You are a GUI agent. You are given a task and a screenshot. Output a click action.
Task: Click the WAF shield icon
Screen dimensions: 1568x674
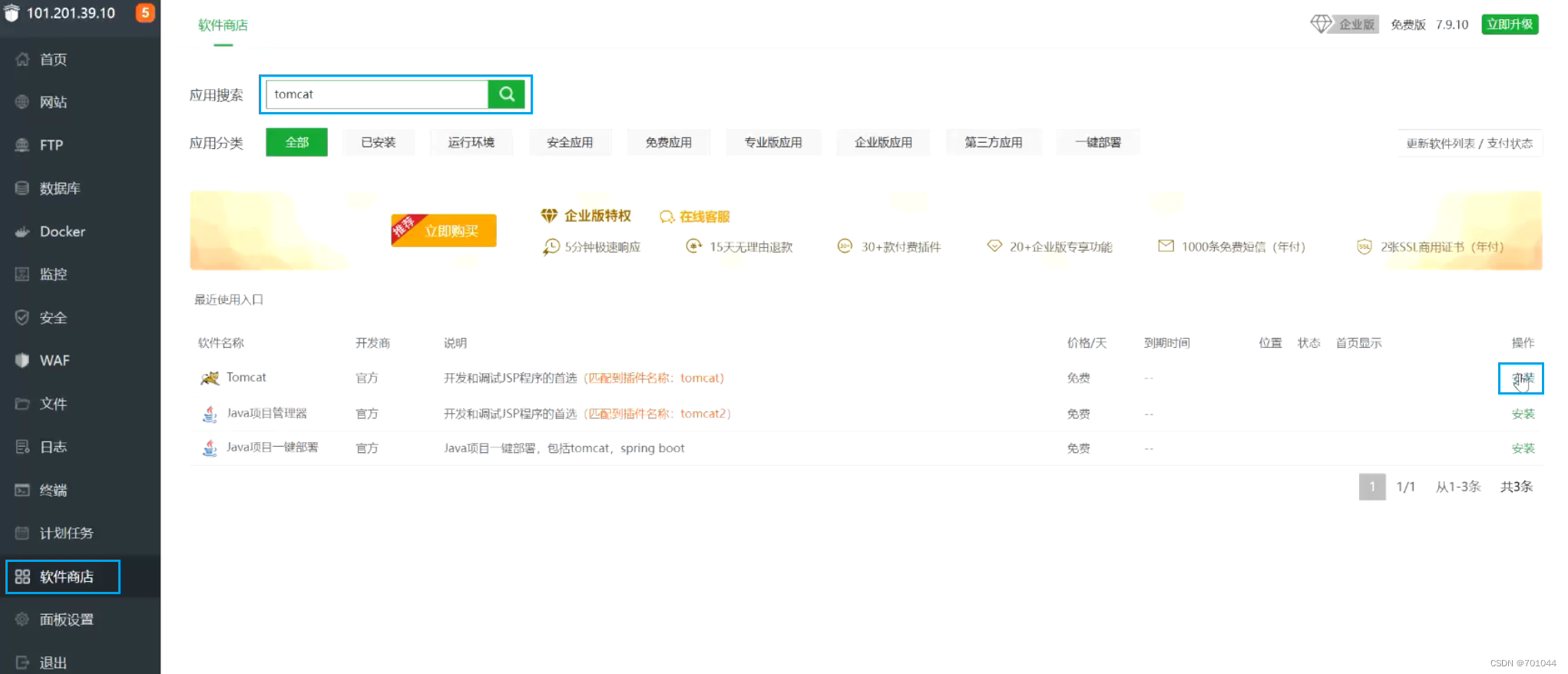click(22, 360)
